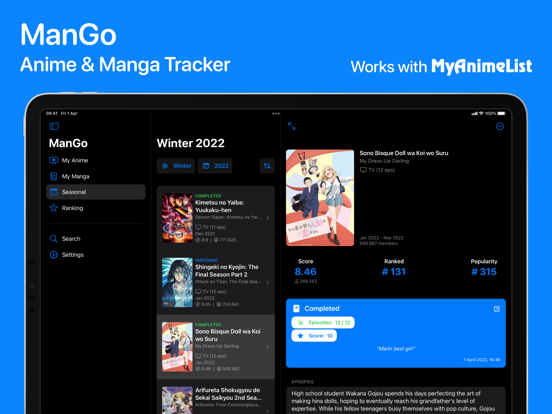The image size is (552, 414).
Task: Open the more options circle icon
Action: pos(500,126)
